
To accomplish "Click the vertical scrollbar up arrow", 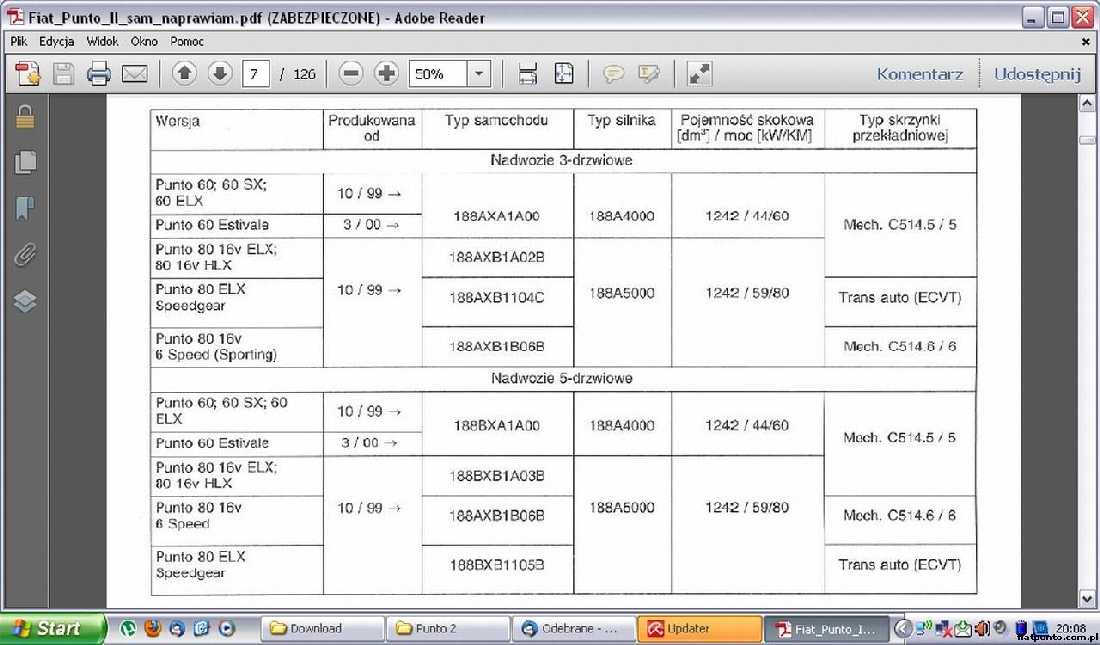I will tap(1087, 105).
